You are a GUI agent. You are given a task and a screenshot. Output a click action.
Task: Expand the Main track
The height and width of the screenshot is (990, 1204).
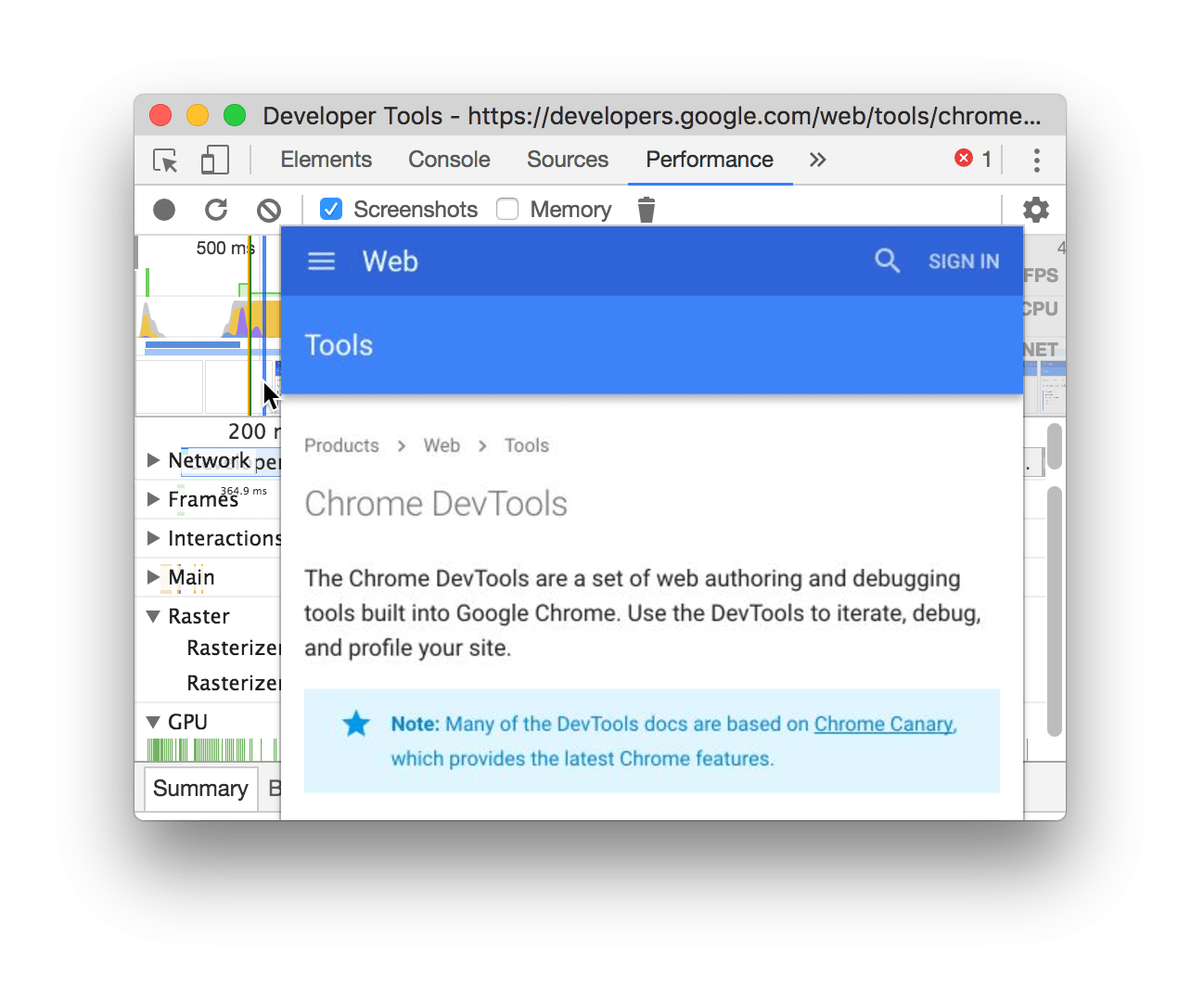[x=153, y=577]
